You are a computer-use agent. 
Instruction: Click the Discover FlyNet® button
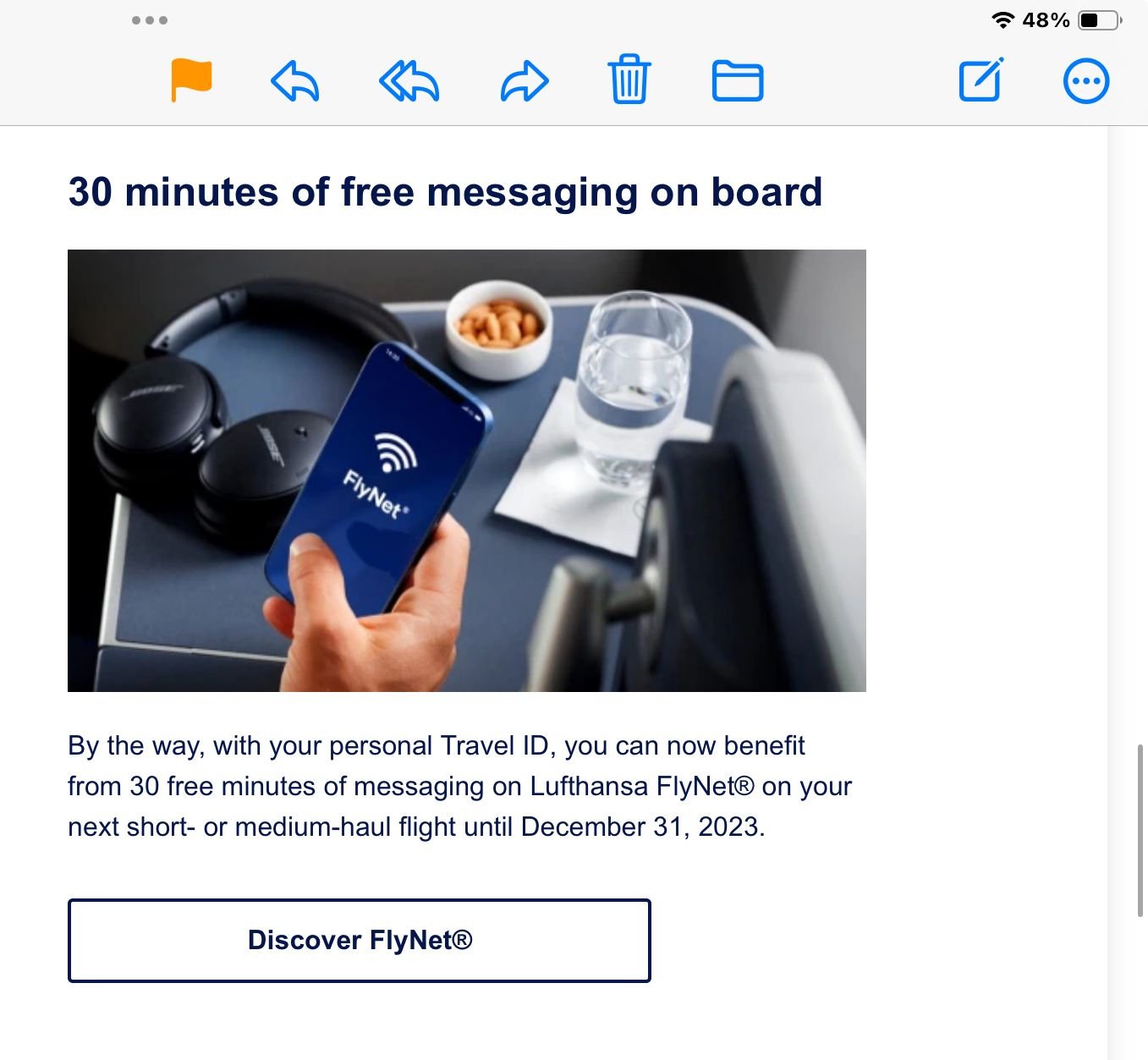(x=360, y=940)
